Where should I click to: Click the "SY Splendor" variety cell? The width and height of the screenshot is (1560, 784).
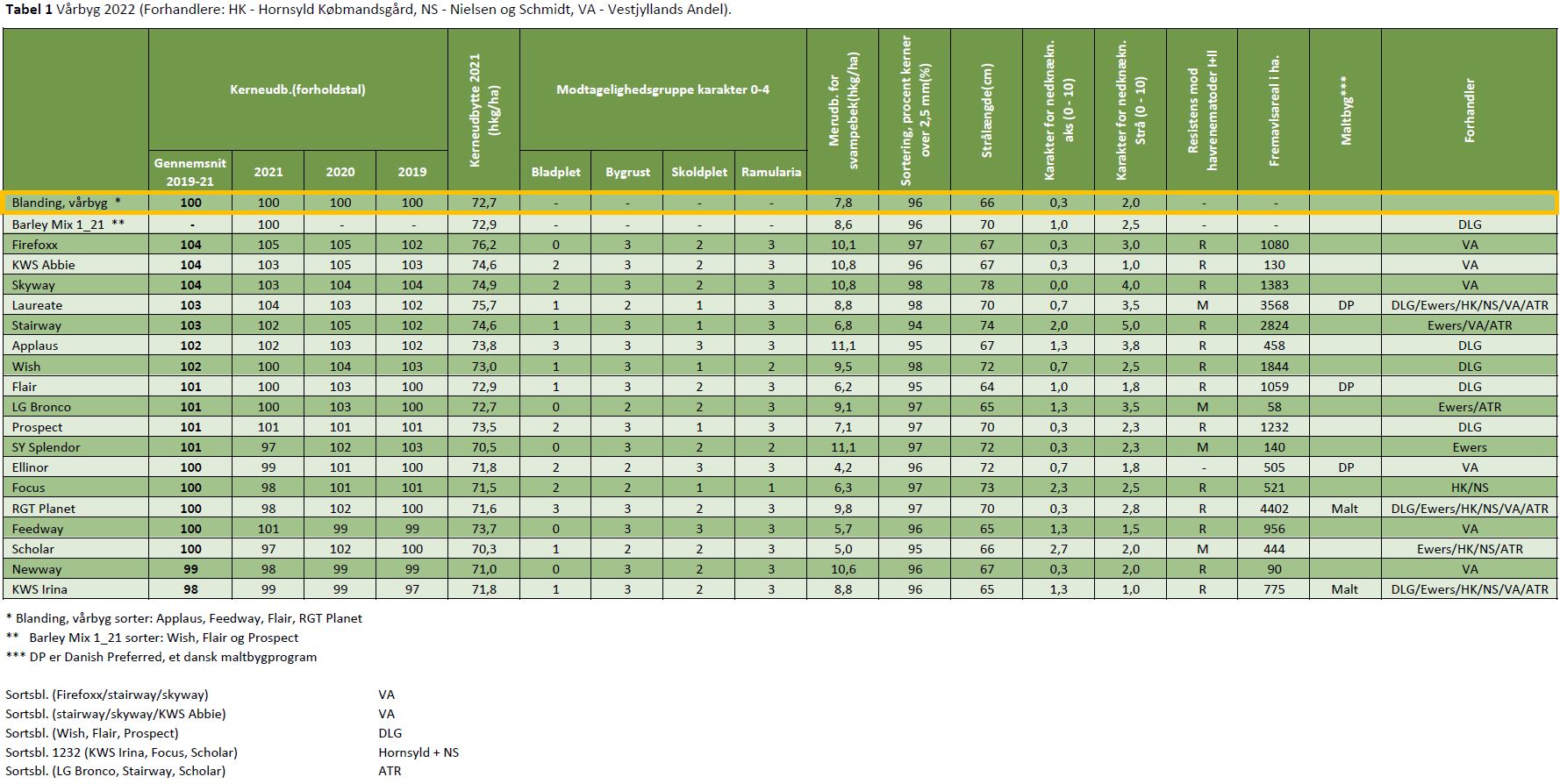[46, 447]
